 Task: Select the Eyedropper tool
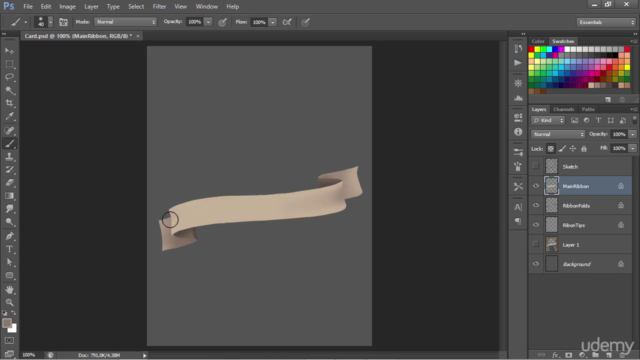pos(9,116)
